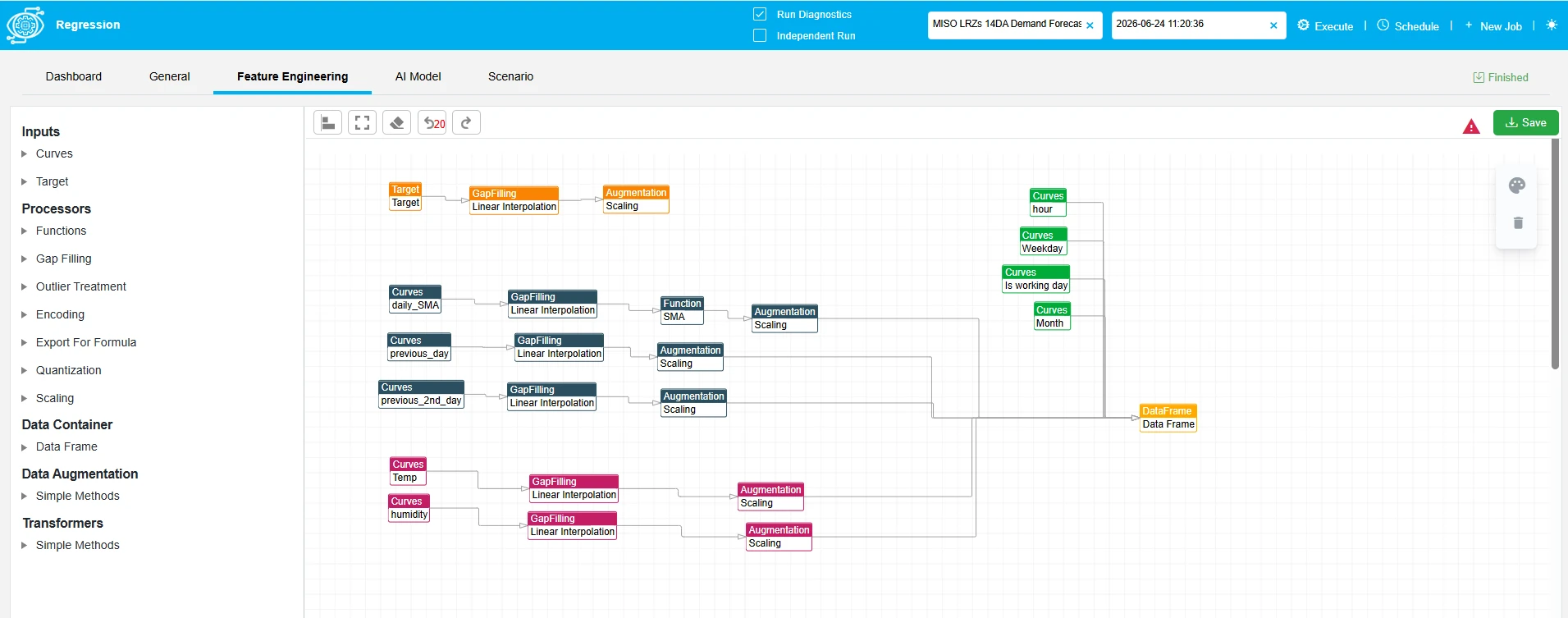This screenshot has width=1568, height=618.
Task: Select the Function SMA node
Action: (683, 310)
